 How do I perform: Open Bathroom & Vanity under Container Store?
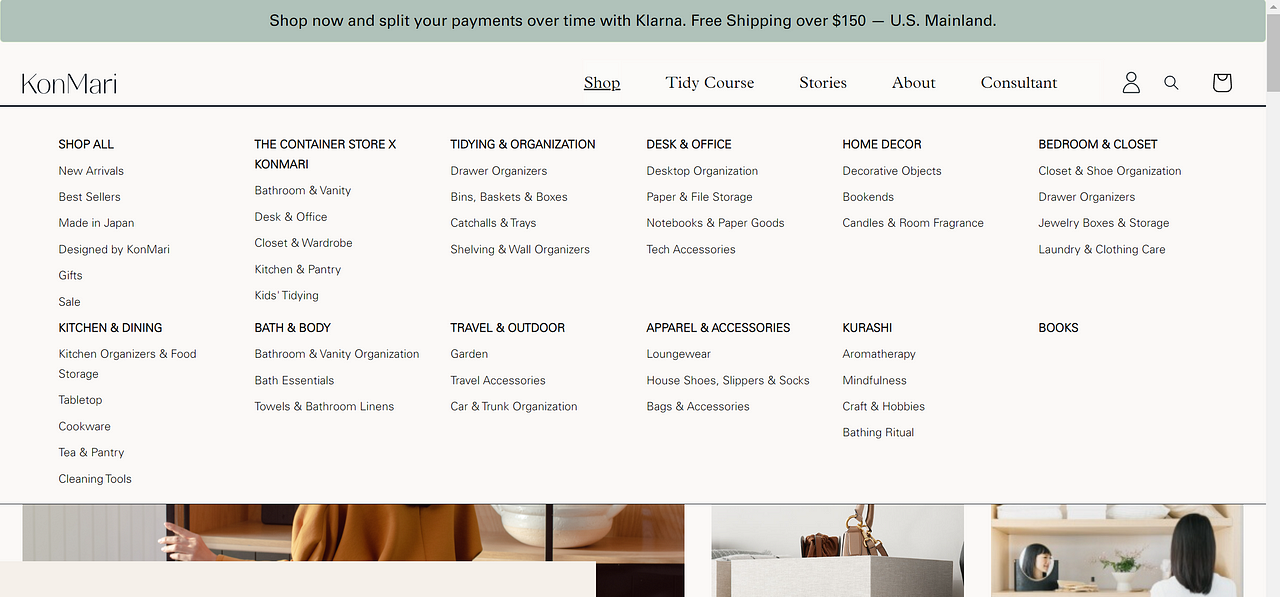tap(303, 190)
